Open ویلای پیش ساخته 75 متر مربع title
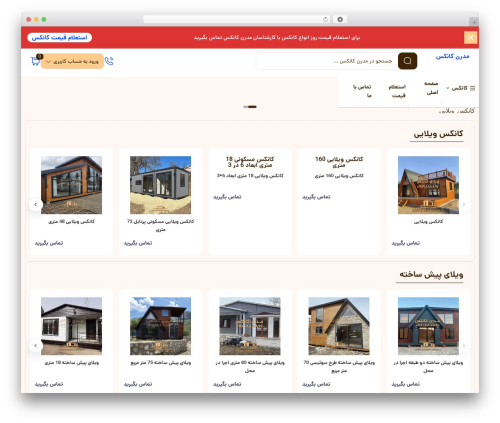 161,362
